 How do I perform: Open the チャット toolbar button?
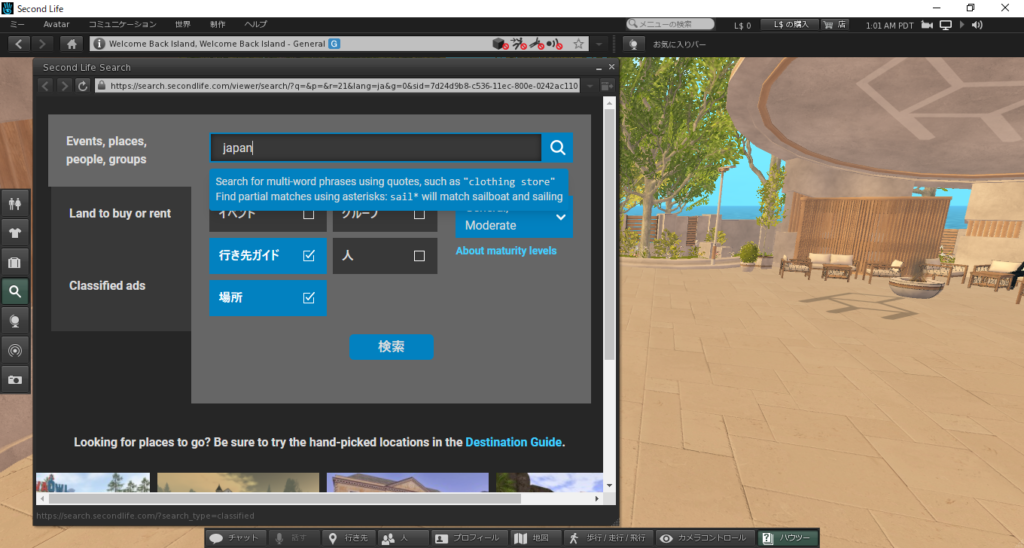pyautogui.click(x=234, y=538)
